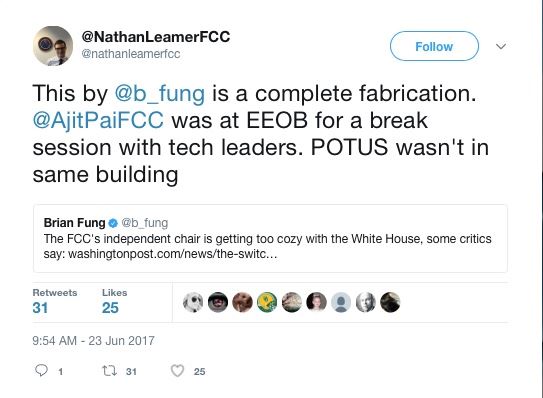The image size is (543, 398).
Task: Open the default gray silhouette avatar
Action: (341, 302)
